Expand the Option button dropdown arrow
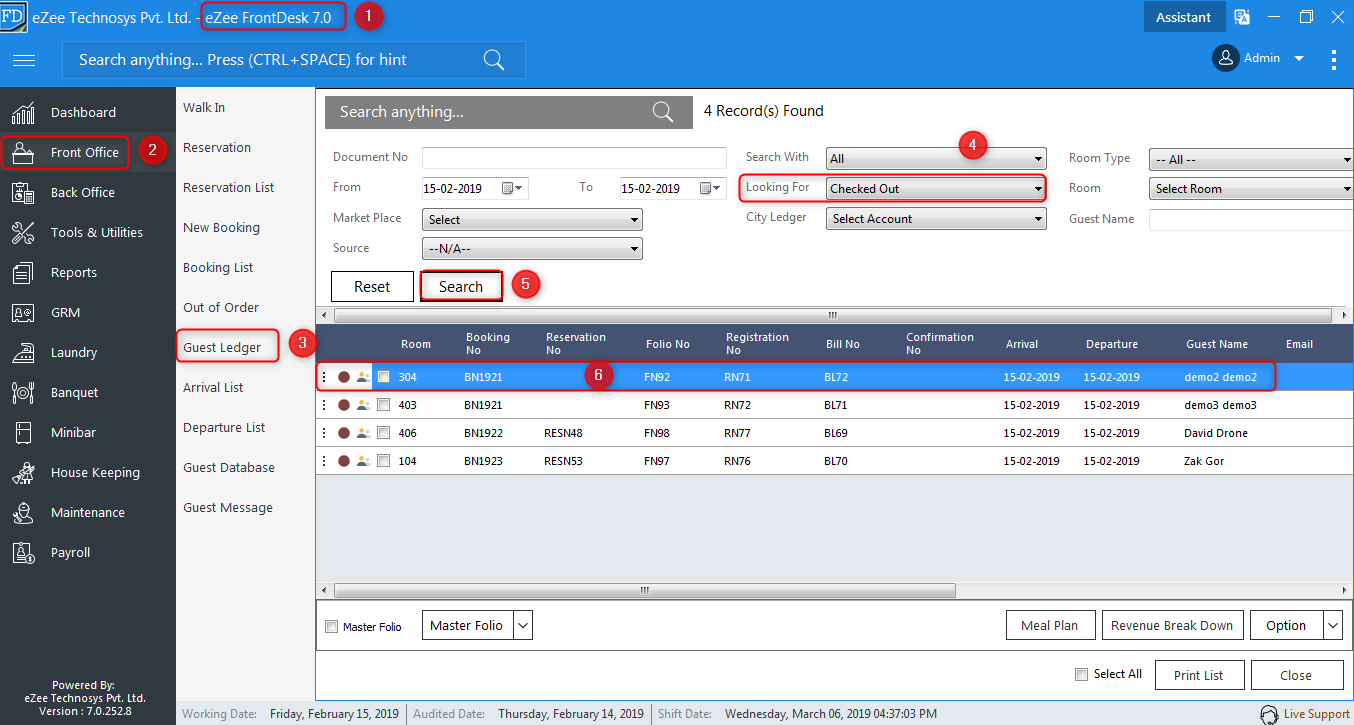This screenshot has width=1354, height=725. point(1332,625)
